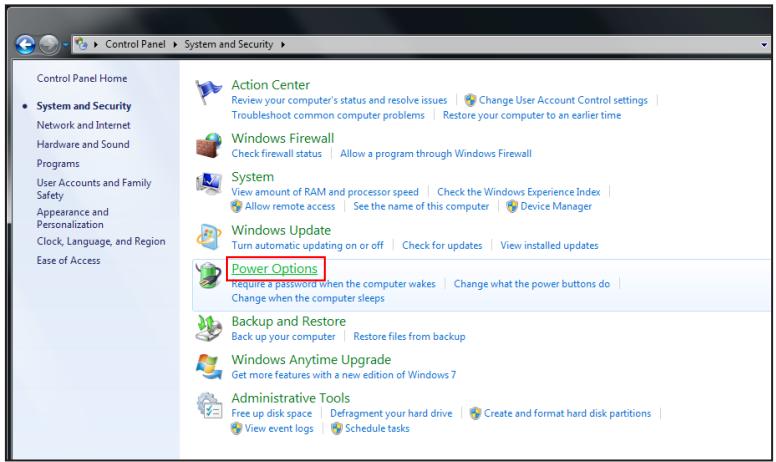
Task: Click Check firewall status
Action: (x=276, y=154)
